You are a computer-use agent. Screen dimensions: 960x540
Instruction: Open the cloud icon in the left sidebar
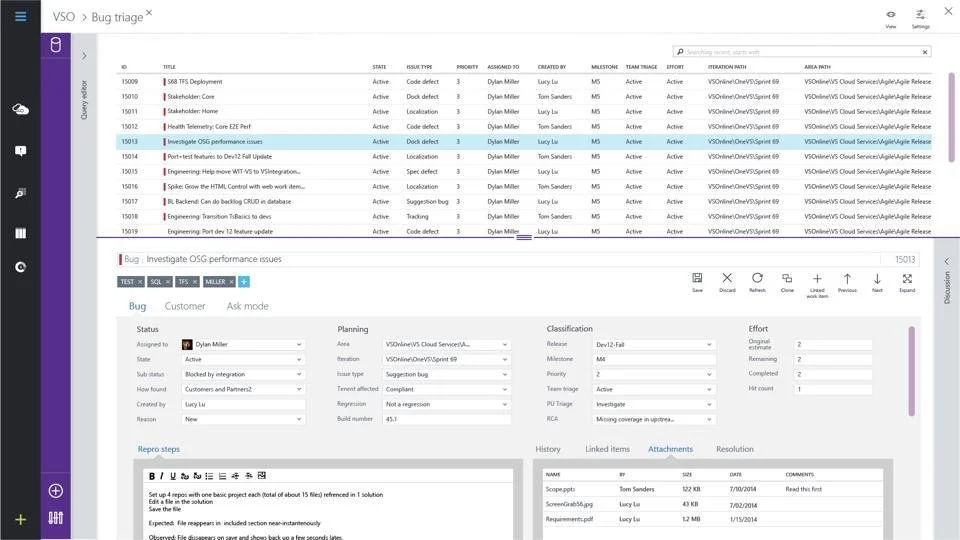point(20,110)
